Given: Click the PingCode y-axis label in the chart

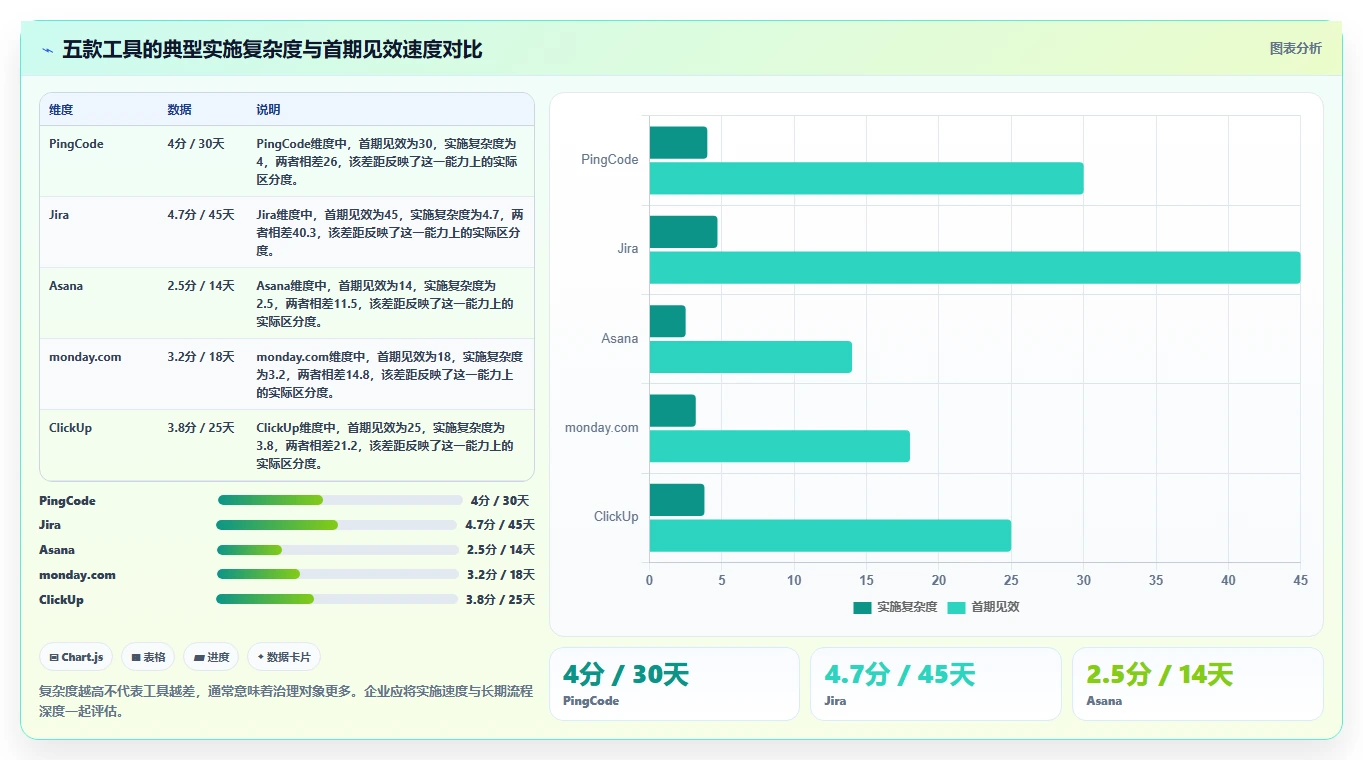Looking at the screenshot, I should (x=609, y=160).
